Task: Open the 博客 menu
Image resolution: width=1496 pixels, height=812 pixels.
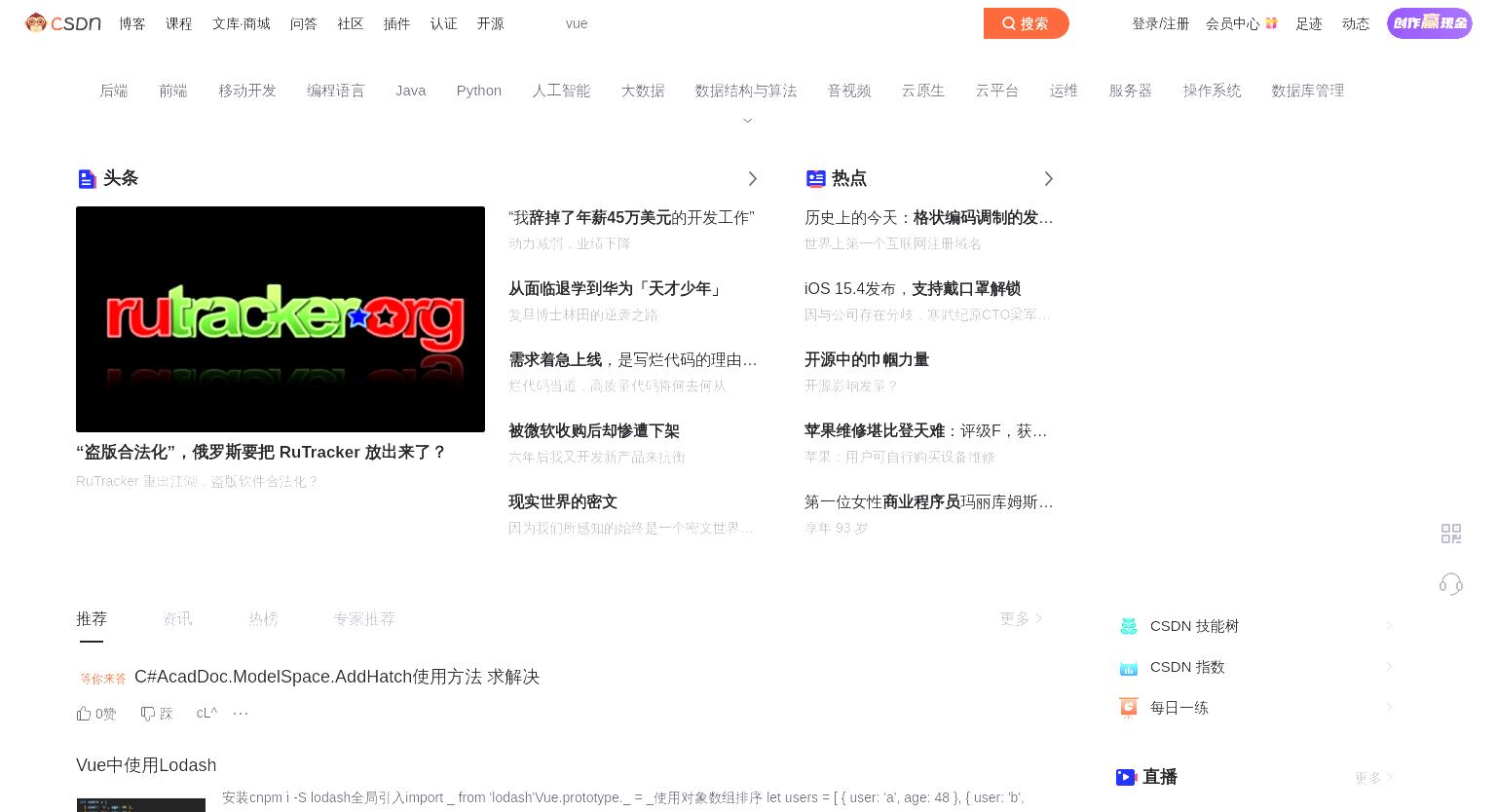Action: click(132, 23)
